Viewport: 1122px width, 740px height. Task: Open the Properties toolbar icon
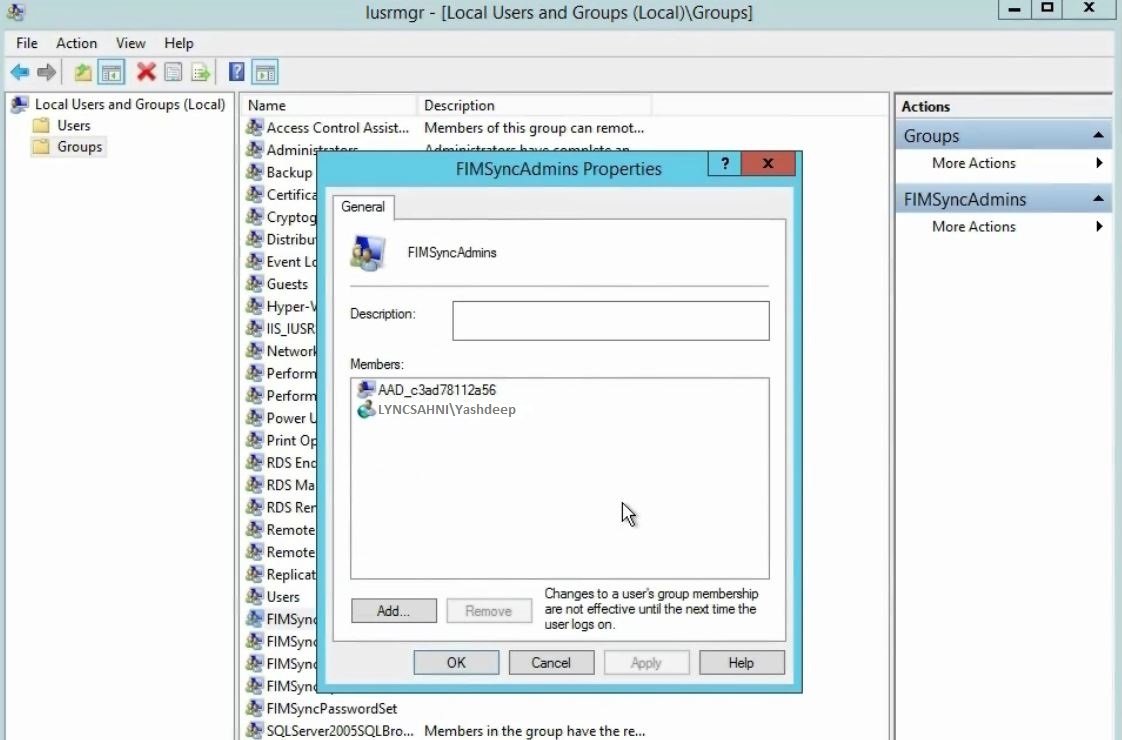(173, 72)
